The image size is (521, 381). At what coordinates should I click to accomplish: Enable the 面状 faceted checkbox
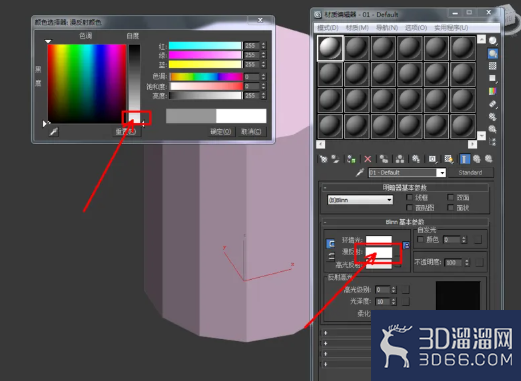[451, 208]
